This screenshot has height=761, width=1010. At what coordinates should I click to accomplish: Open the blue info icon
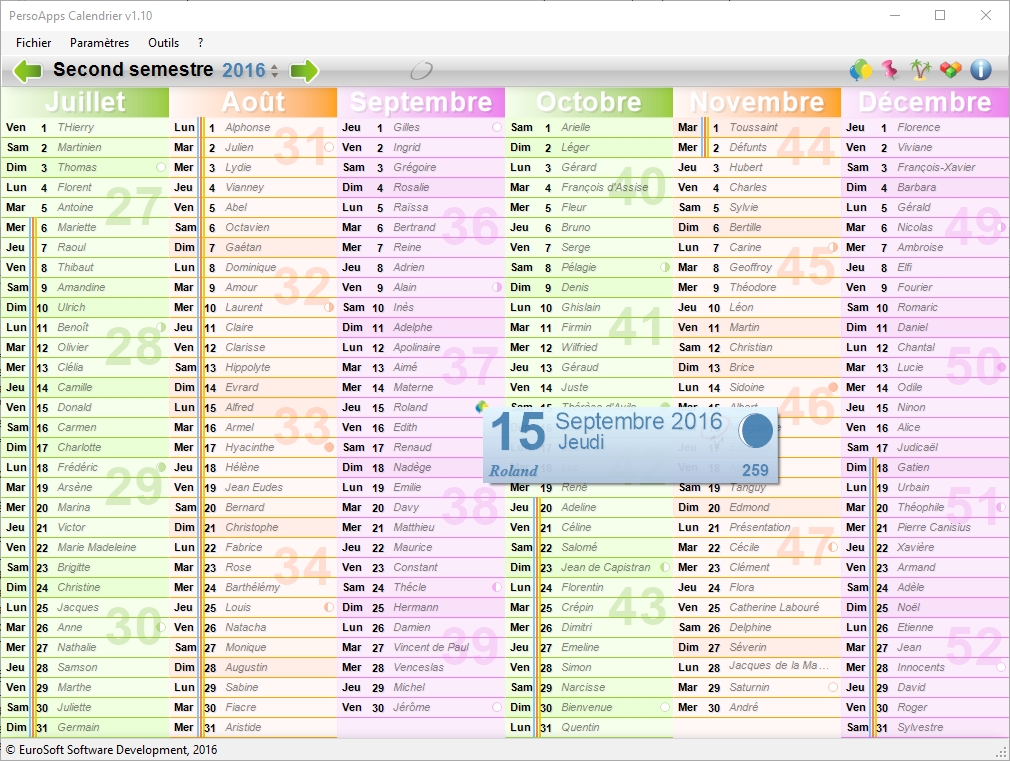click(x=981, y=70)
